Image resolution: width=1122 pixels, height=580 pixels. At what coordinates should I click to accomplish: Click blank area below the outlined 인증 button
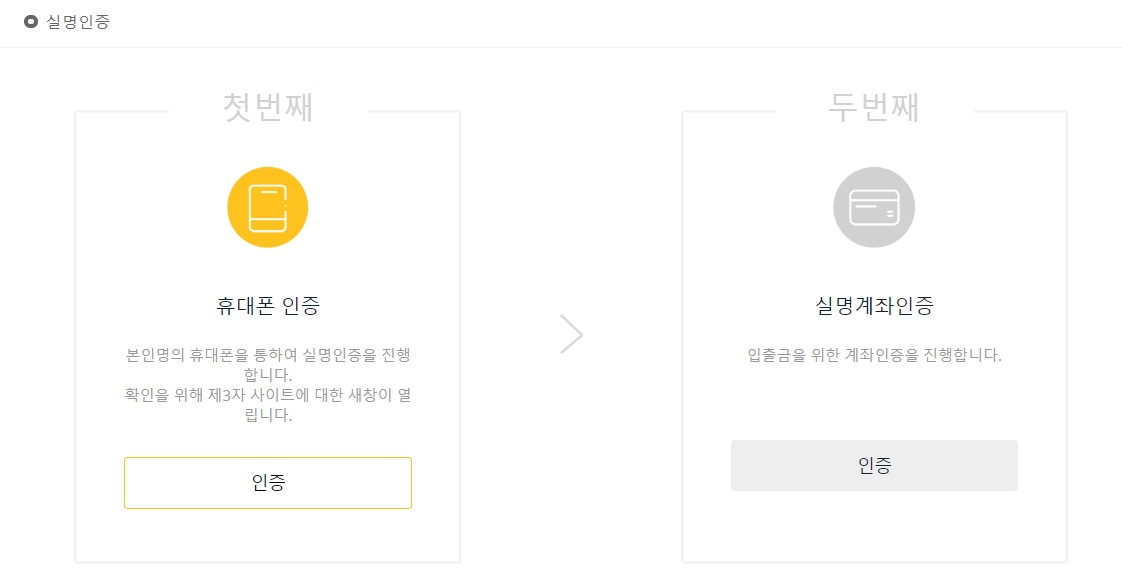268,535
